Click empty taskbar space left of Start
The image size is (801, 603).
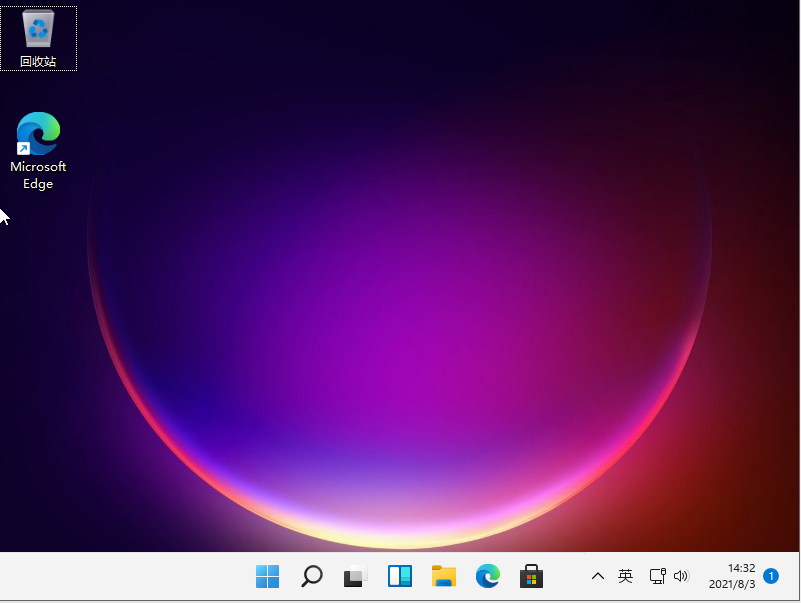pos(120,576)
